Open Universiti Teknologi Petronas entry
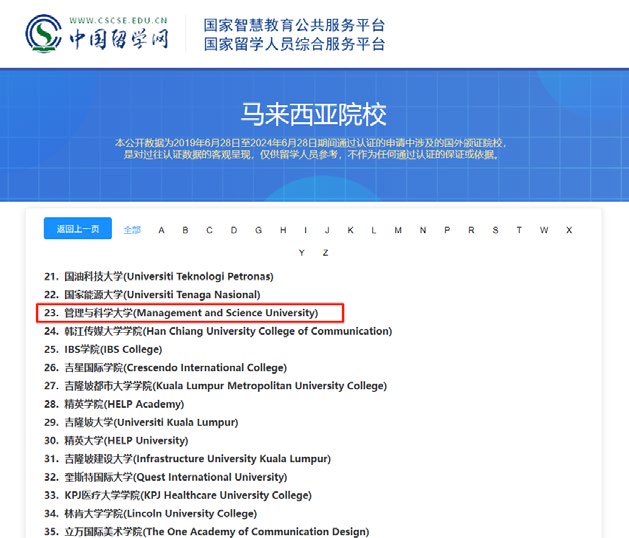 point(168,276)
